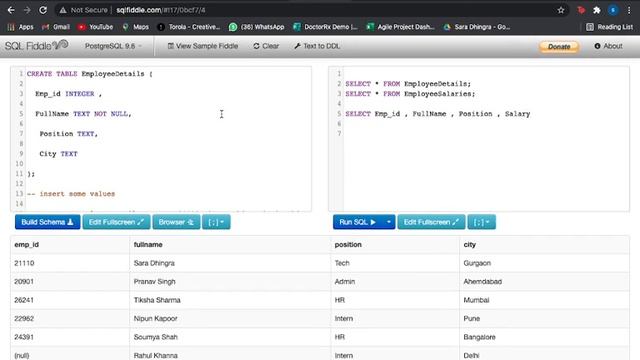This screenshot has height=360, width=640.
Task: Click the browser forward arrow
Action: (27, 10)
